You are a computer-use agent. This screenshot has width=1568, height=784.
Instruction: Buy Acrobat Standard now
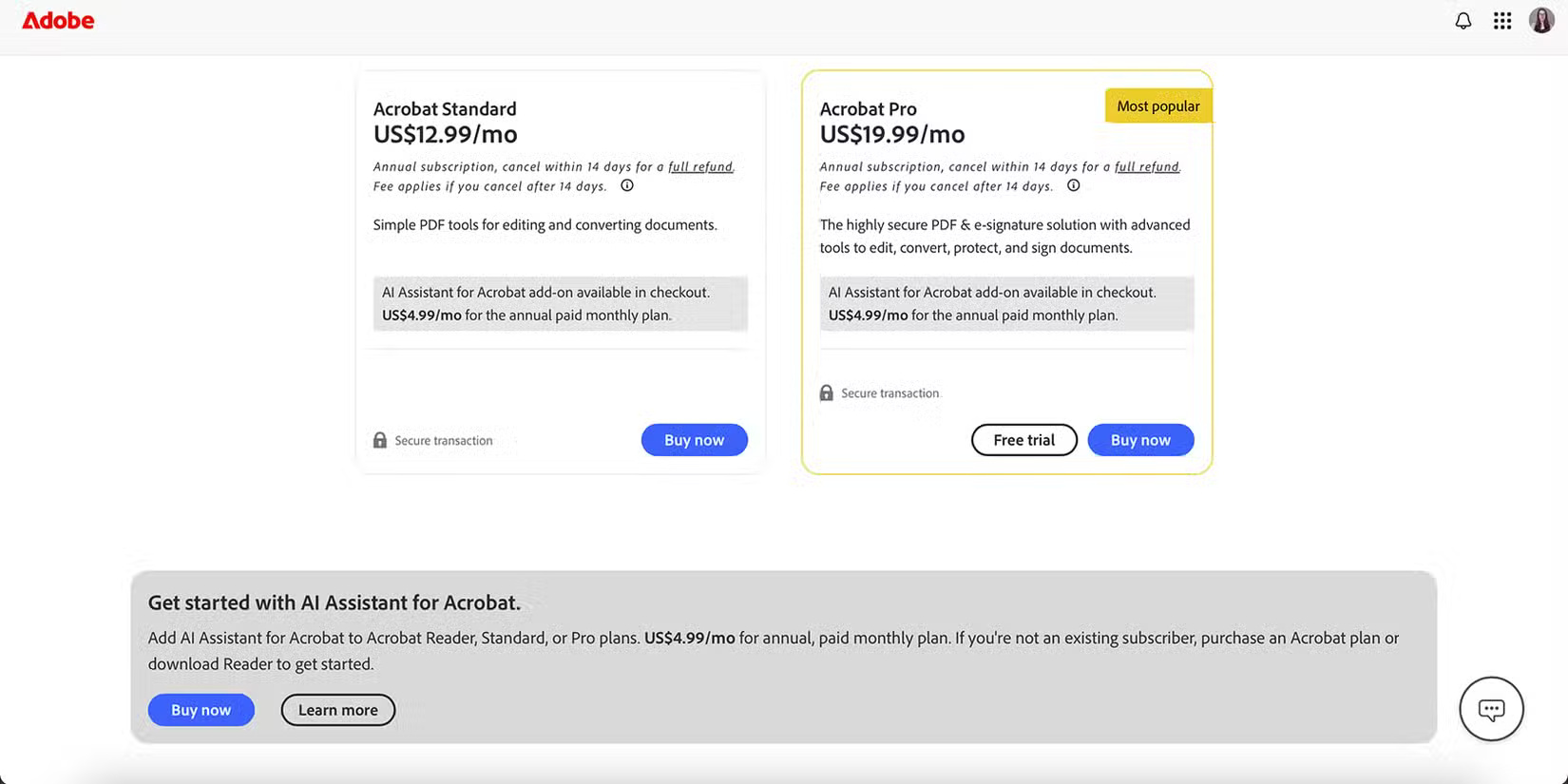(x=694, y=439)
